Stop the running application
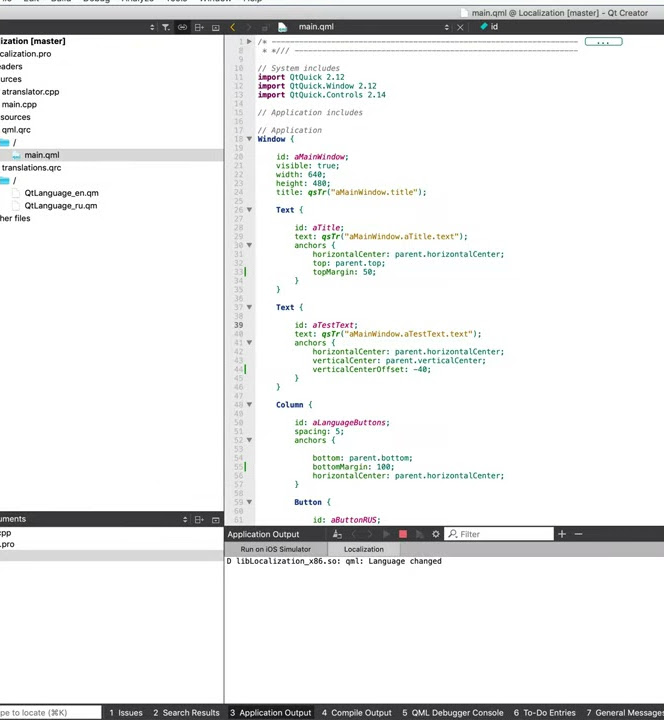The image size is (664, 720). (x=403, y=534)
